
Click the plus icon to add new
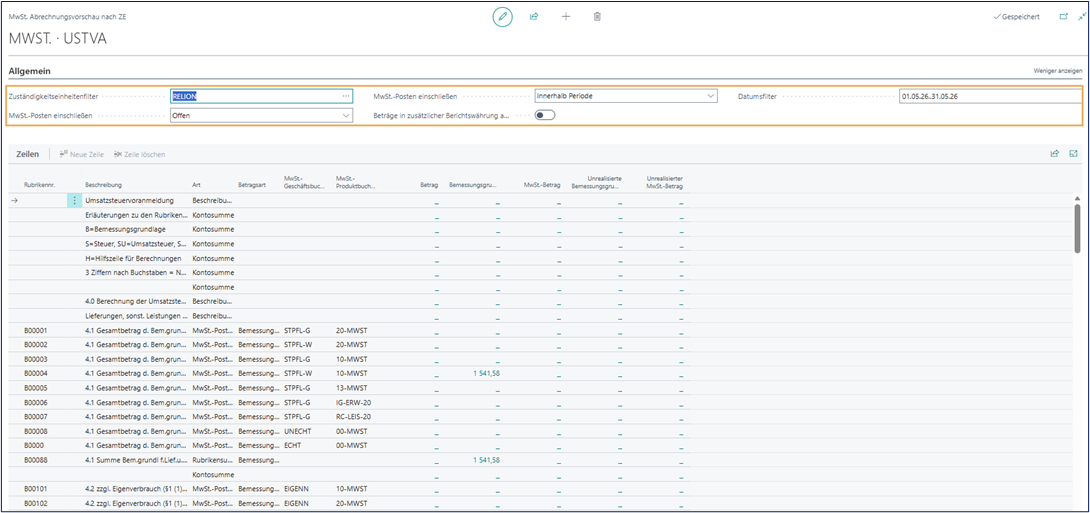coord(566,17)
